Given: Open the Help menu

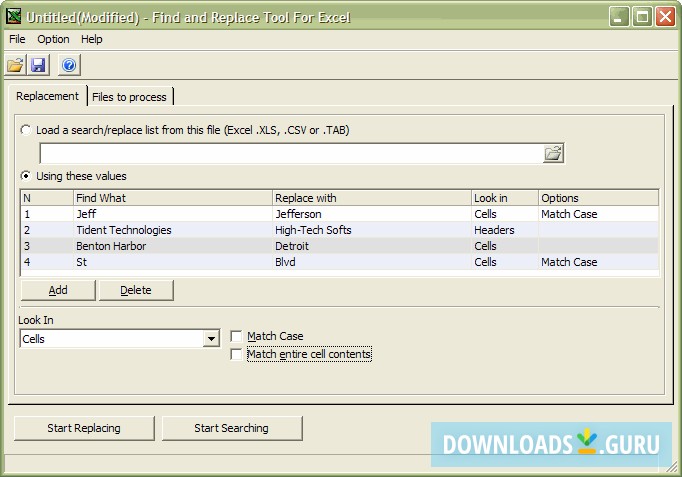Looking at the screenshot, I should point(91,39).
